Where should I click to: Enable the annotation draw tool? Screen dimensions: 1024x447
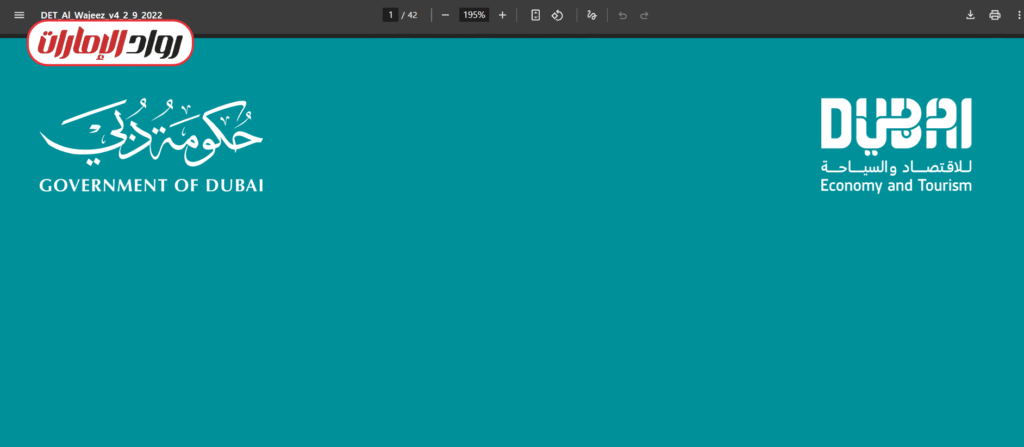(592, 15)
